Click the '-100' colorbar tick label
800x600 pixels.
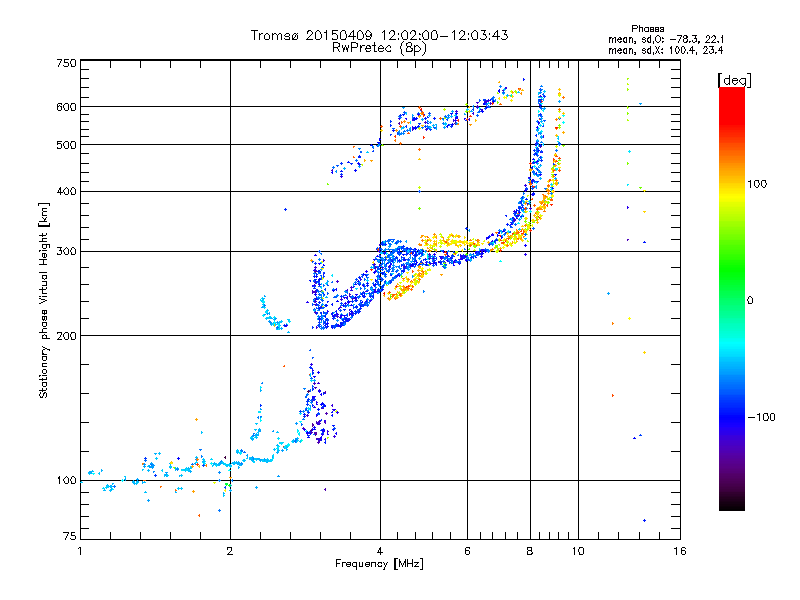tap(761, 417)
